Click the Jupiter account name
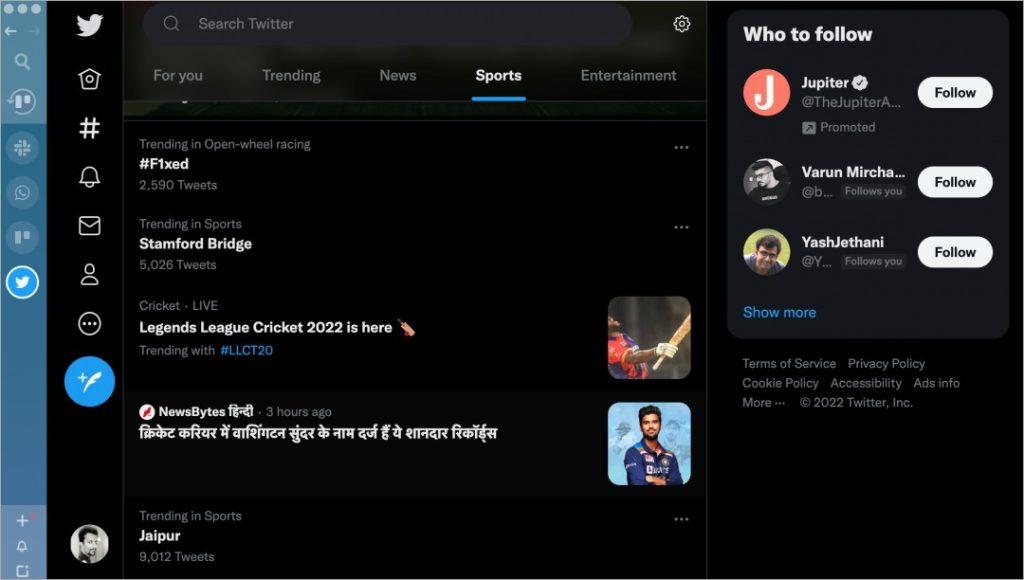The image size is (1024, 580). click(x=825, y=83)
